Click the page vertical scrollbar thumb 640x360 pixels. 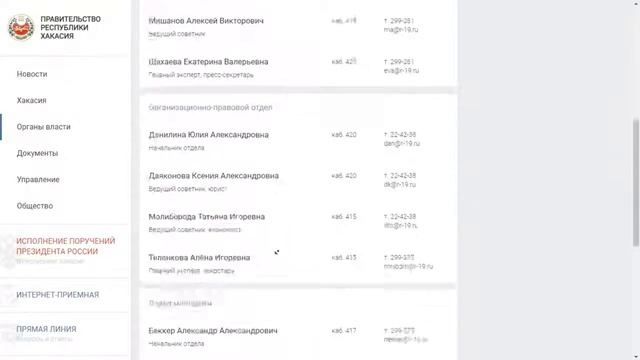point(636,182)
